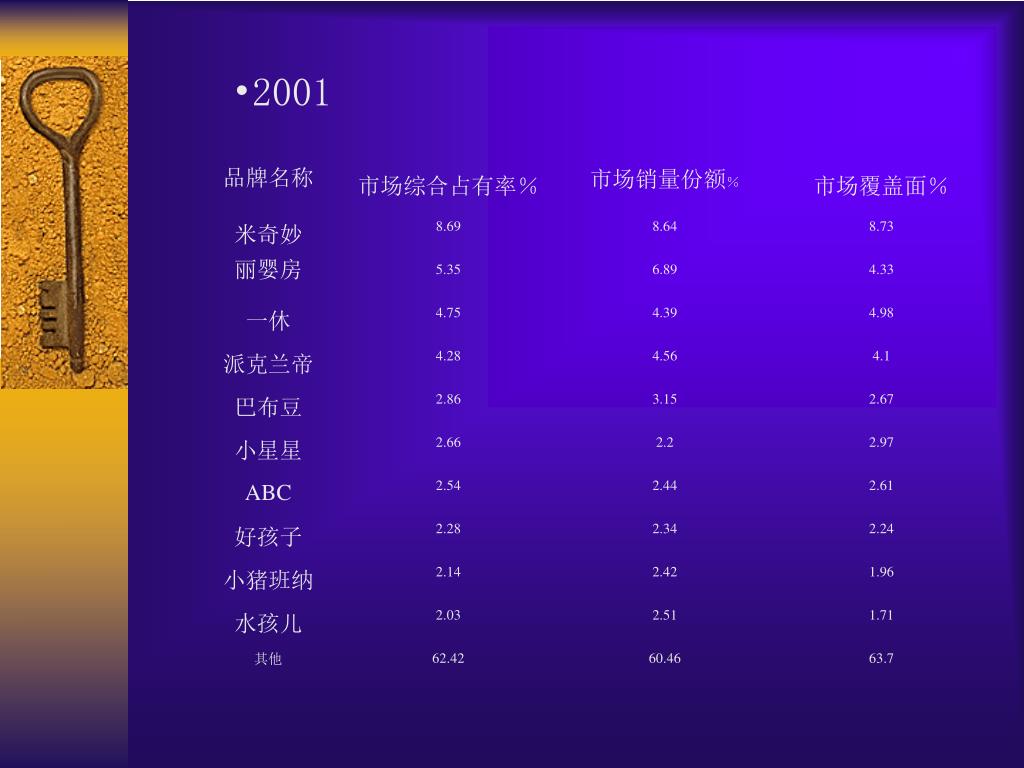The height and width of the screenshot is (768, 1024).
Task: Click the brand name 米奇妙
Action: (268, 234)
